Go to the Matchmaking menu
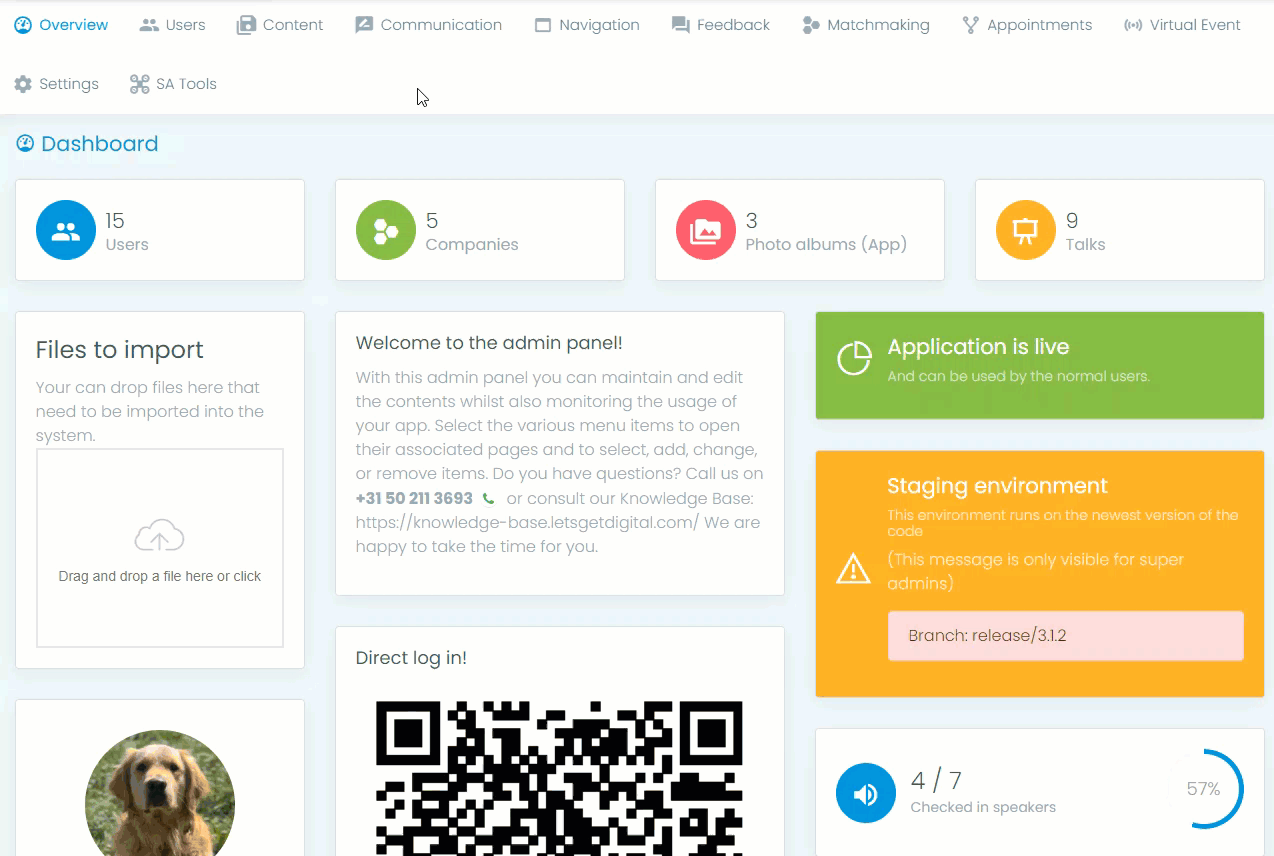 tap(866, 25)
